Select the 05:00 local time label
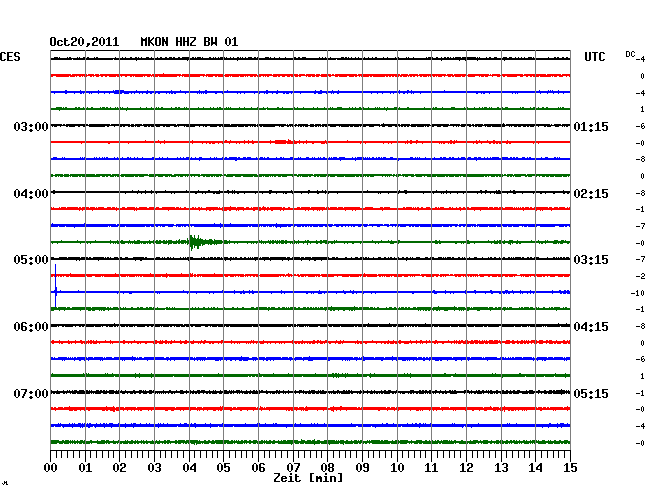650x494 pixels. click(x=31, y=260)
